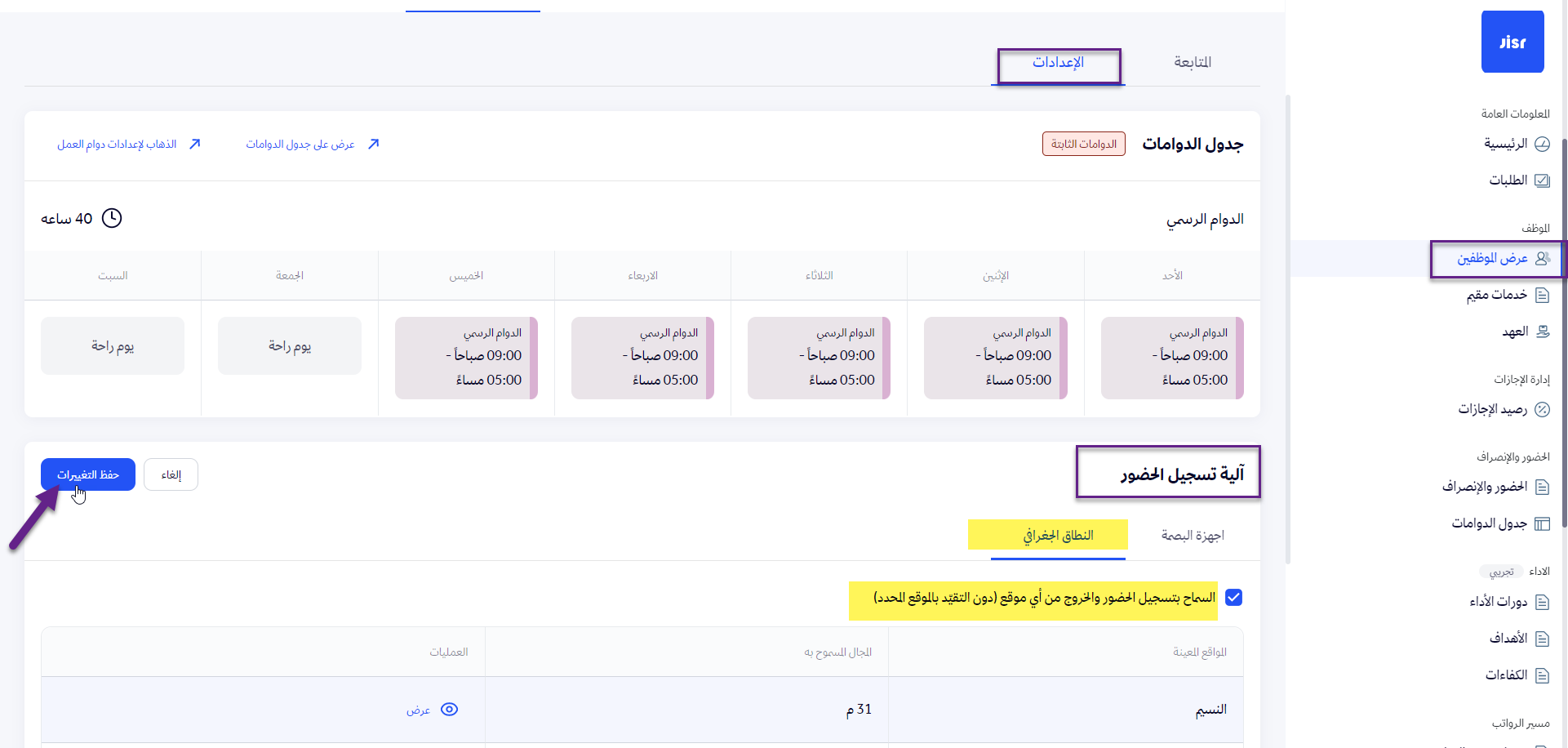Open الرئيسية home icon in sidebar

click(1542, 145)
